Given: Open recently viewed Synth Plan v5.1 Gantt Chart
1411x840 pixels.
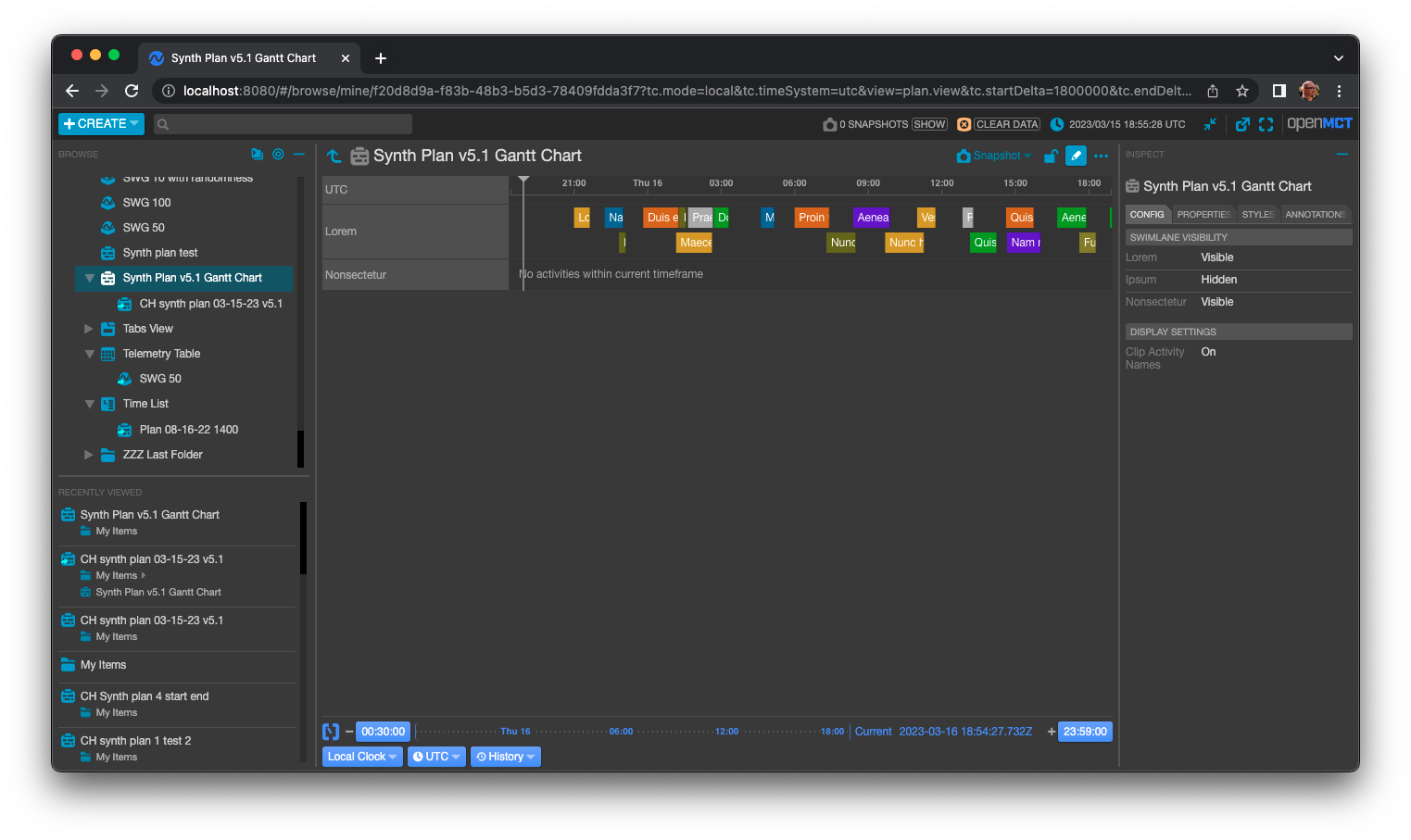Looking at the screenshot, I should coord(149,515).
